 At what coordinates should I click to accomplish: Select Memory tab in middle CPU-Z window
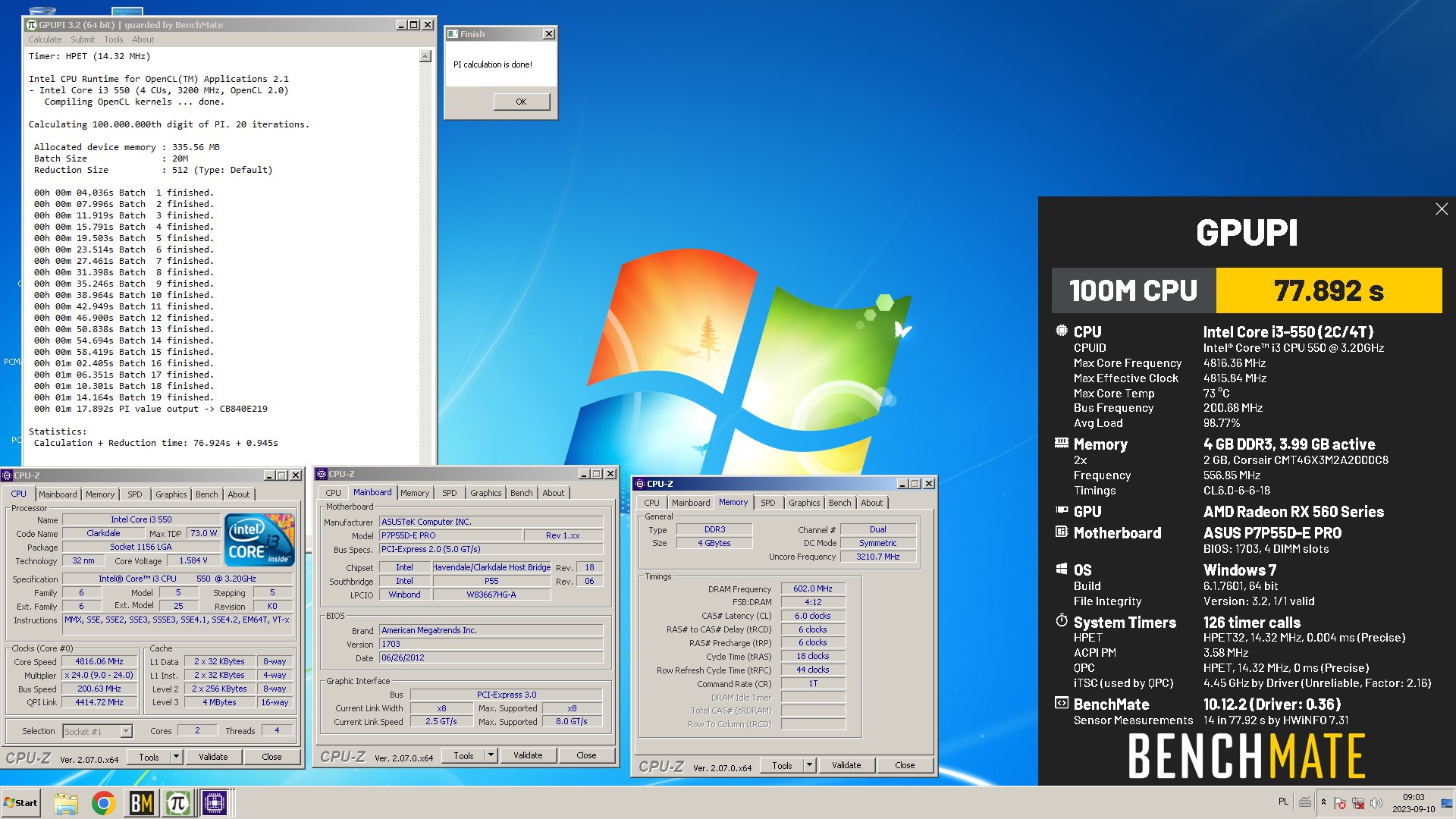(415, 493)
